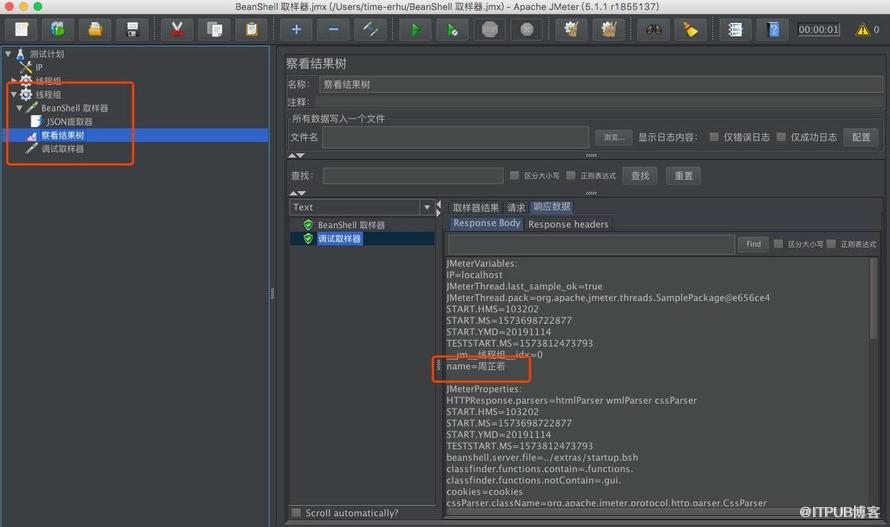Viewport: 890px width, 527px height.
Task: Start the test run
Action: point(415,30)
